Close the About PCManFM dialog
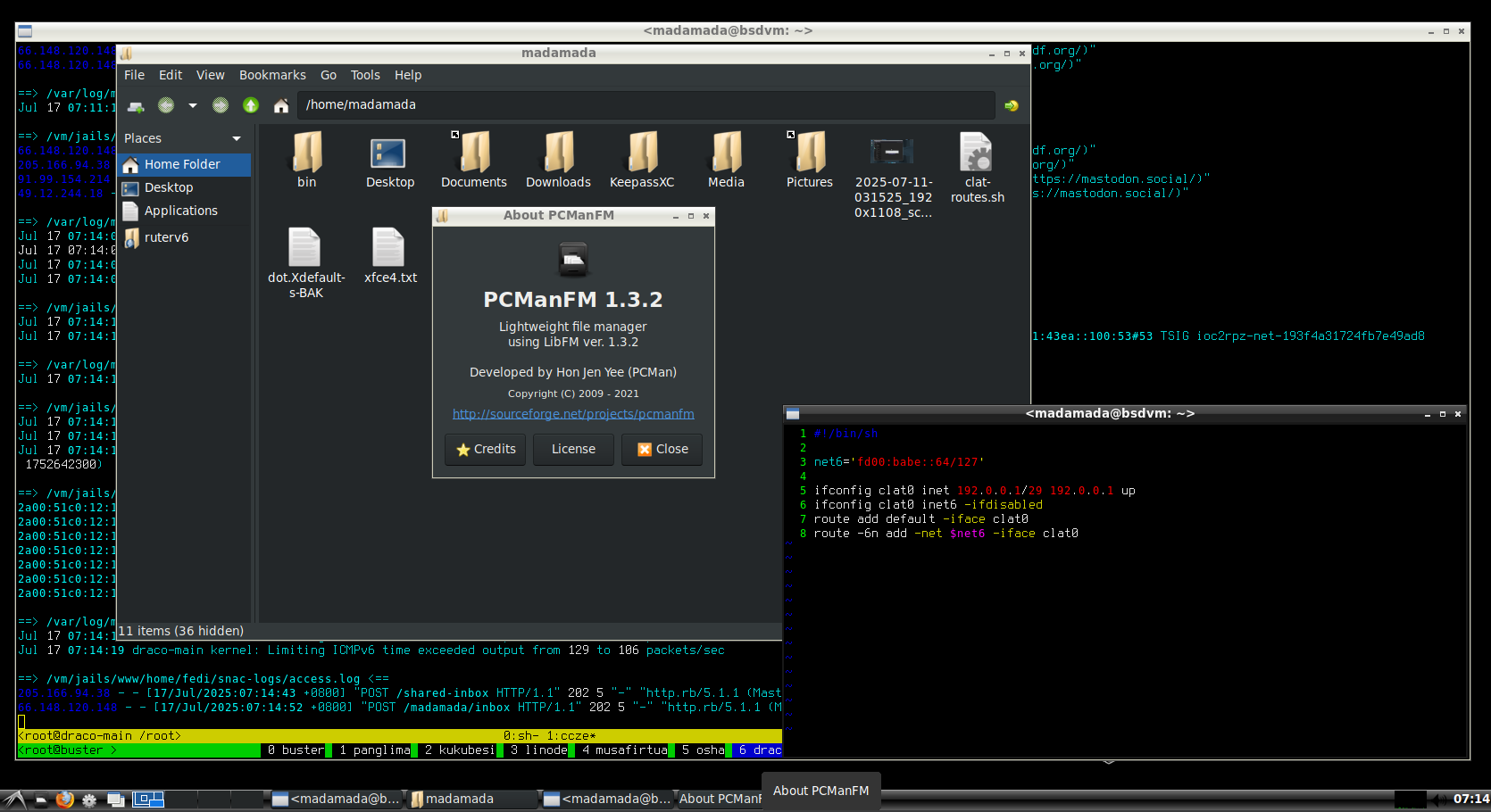1491x812 pixels. [662, 450]
